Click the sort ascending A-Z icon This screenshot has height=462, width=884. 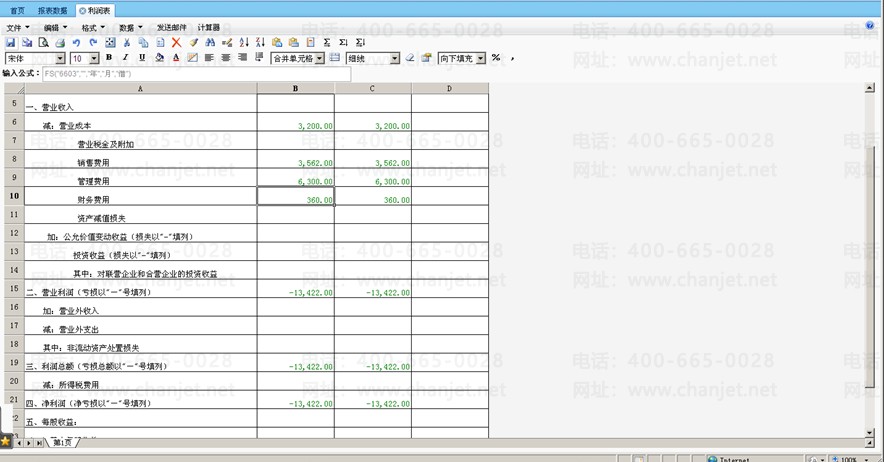pos(245,43)
